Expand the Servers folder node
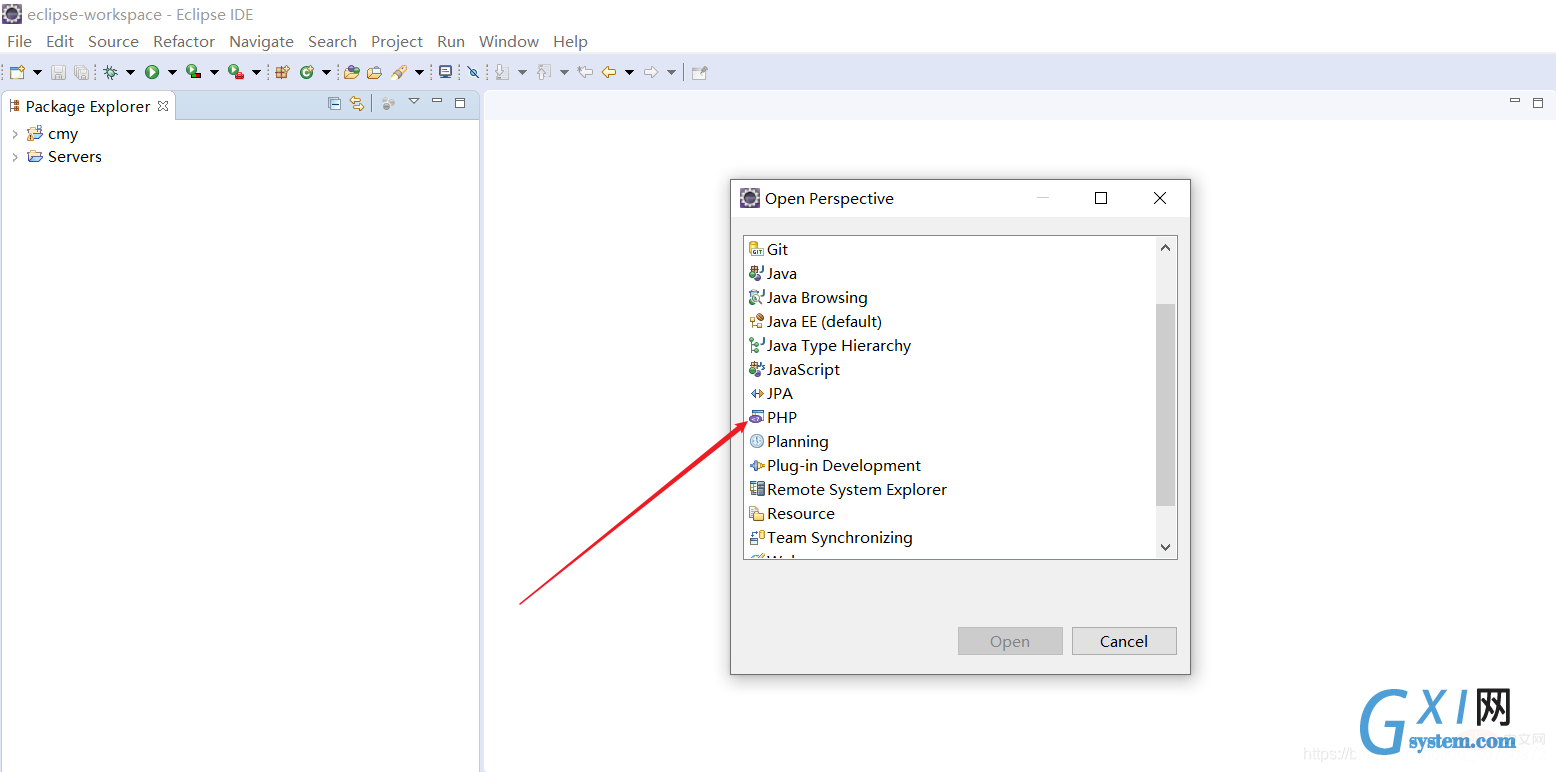1556x772 pixels. tap(14, 157)
